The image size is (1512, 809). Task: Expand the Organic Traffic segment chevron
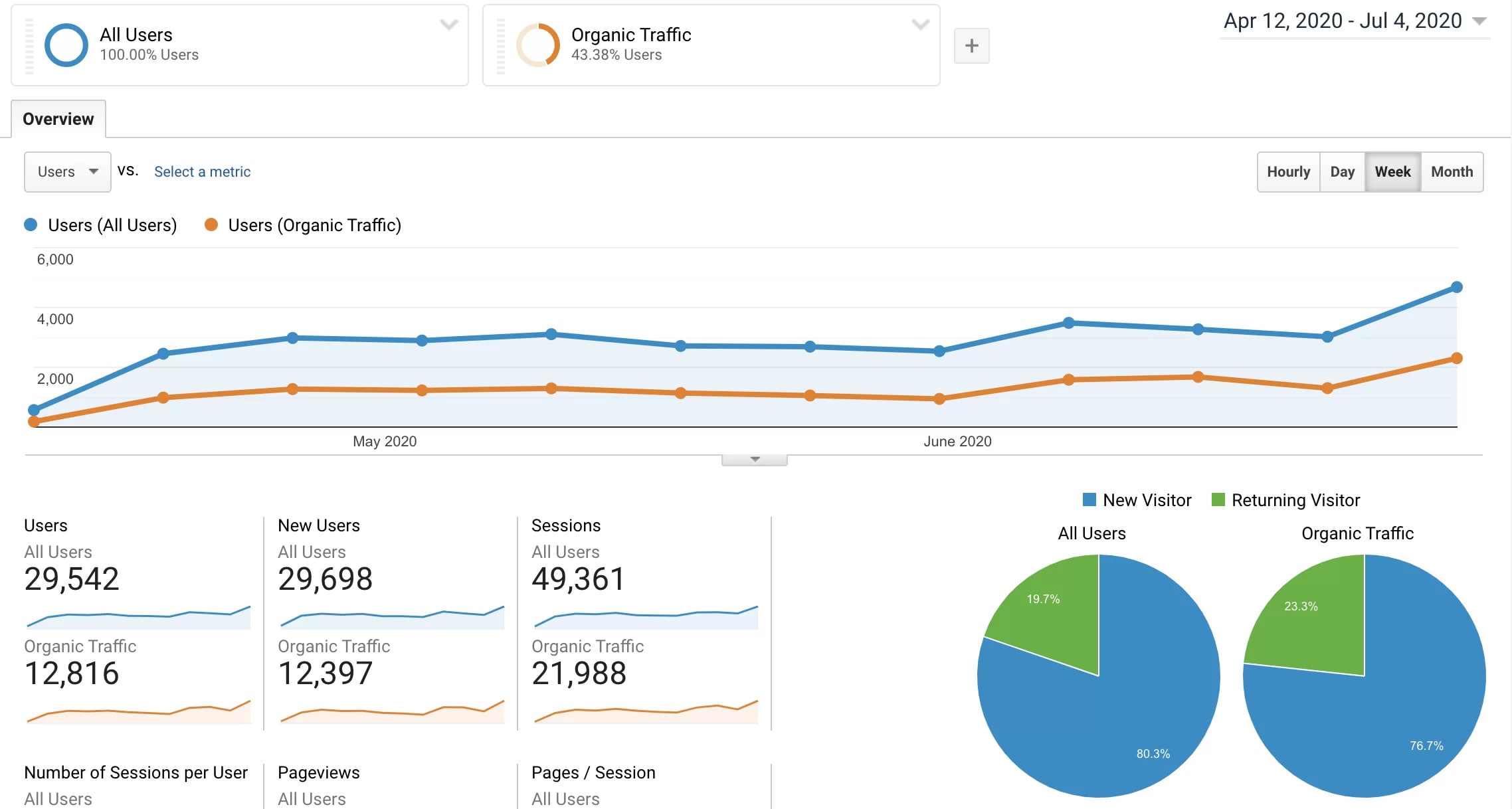920,25
